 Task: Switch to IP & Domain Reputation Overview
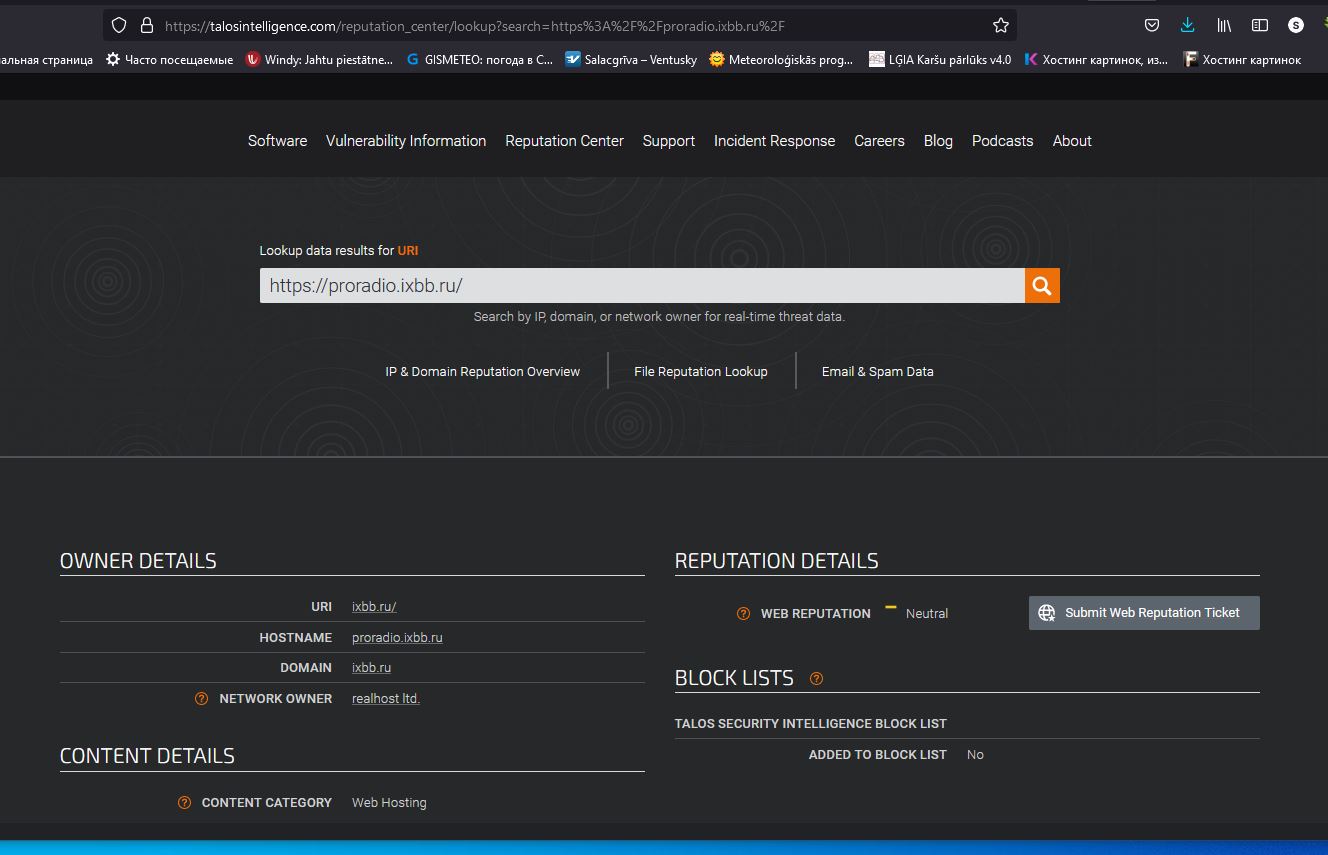click(482, 371)
